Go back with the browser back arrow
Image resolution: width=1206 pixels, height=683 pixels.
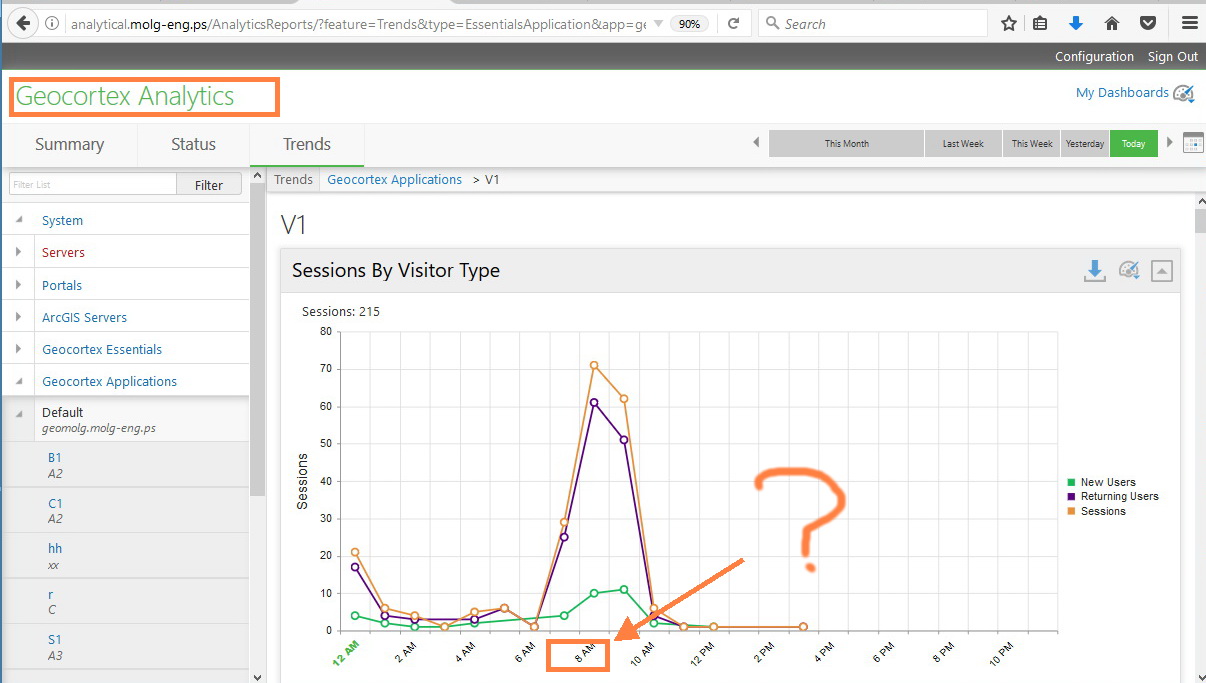pyautogui.click(x=23, y=23)
